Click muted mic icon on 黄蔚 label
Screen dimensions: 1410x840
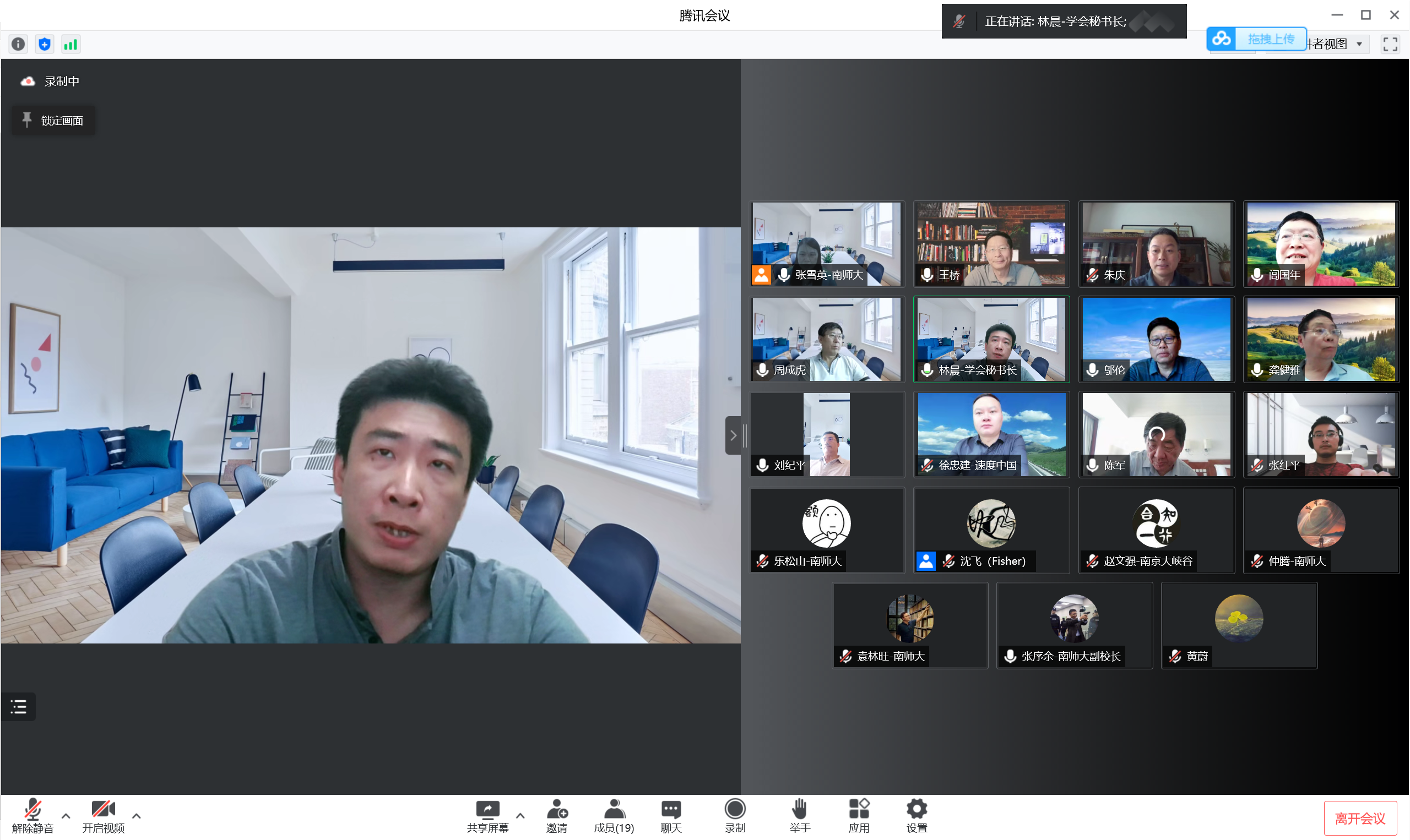click(x=1175, y=656)
